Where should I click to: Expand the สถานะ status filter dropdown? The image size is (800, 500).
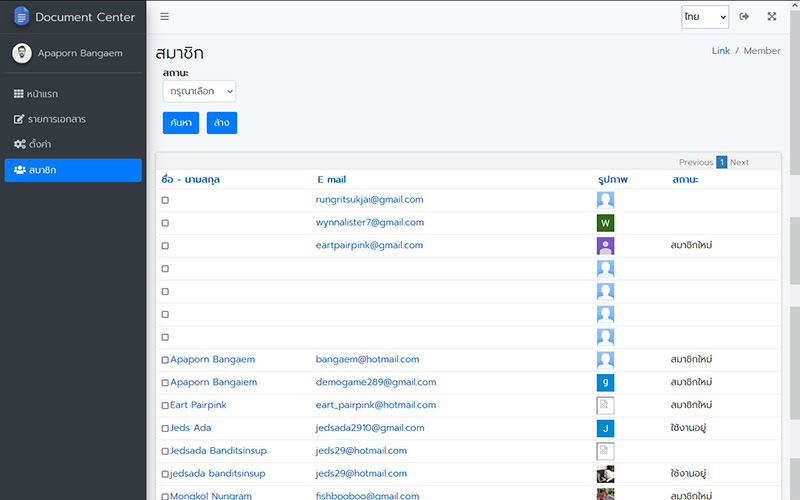pyautogui.click(x=199, y=92)
